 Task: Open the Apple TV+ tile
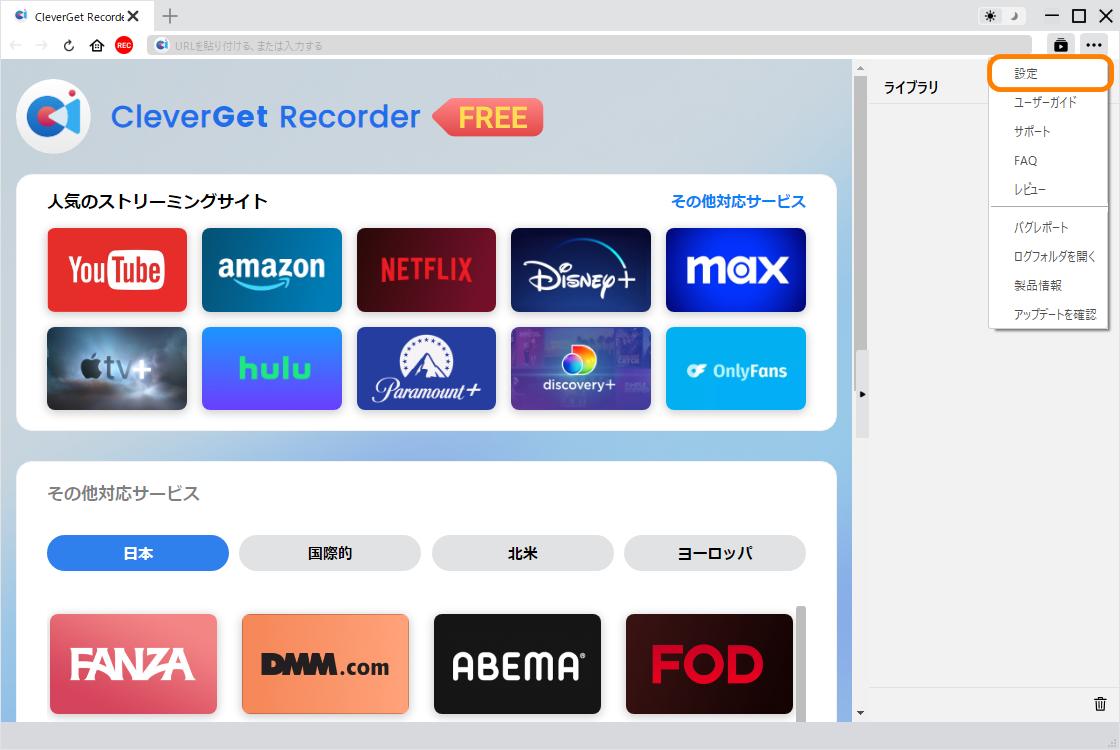117,369
